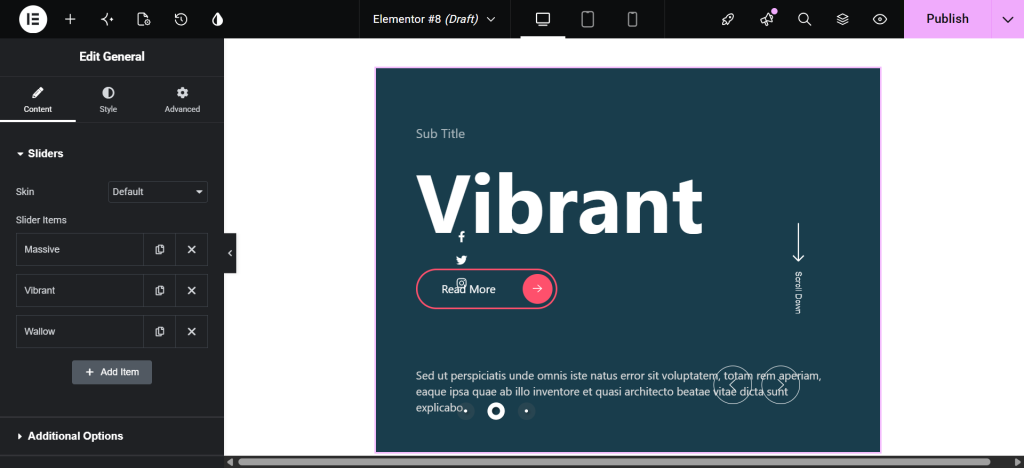The width and height of the screenshot is (1024, 468).
Task: Switch to Desktop device view
Action: tap(543, 19)
